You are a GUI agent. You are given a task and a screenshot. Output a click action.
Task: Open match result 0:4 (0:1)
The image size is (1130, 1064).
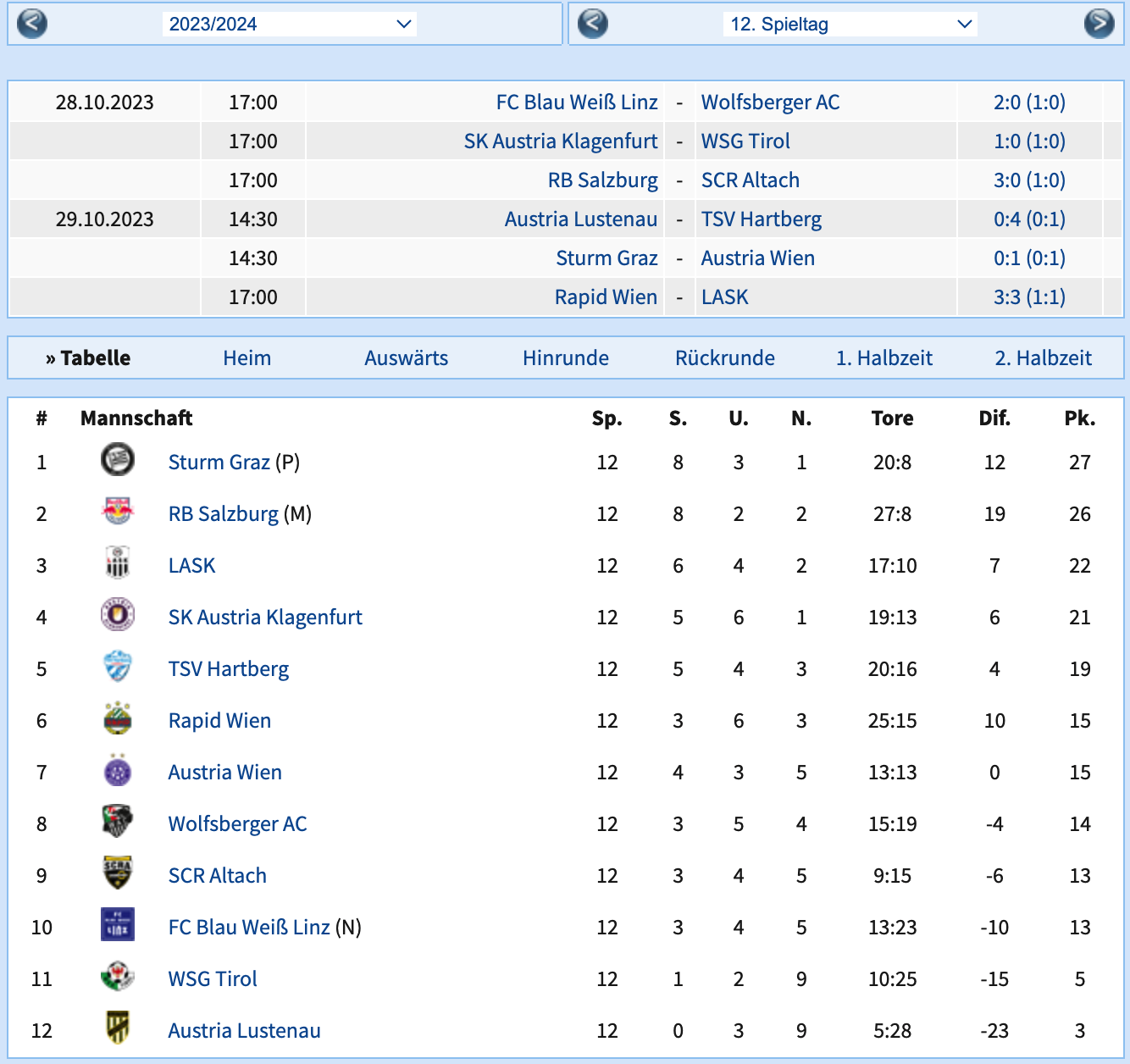pos(1030,219)
